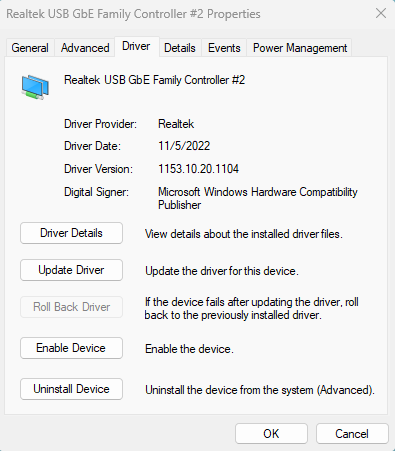Screen dimensions: 395x451
Task: Click the device name label beside icon
Action: click(x=154, y=80)
